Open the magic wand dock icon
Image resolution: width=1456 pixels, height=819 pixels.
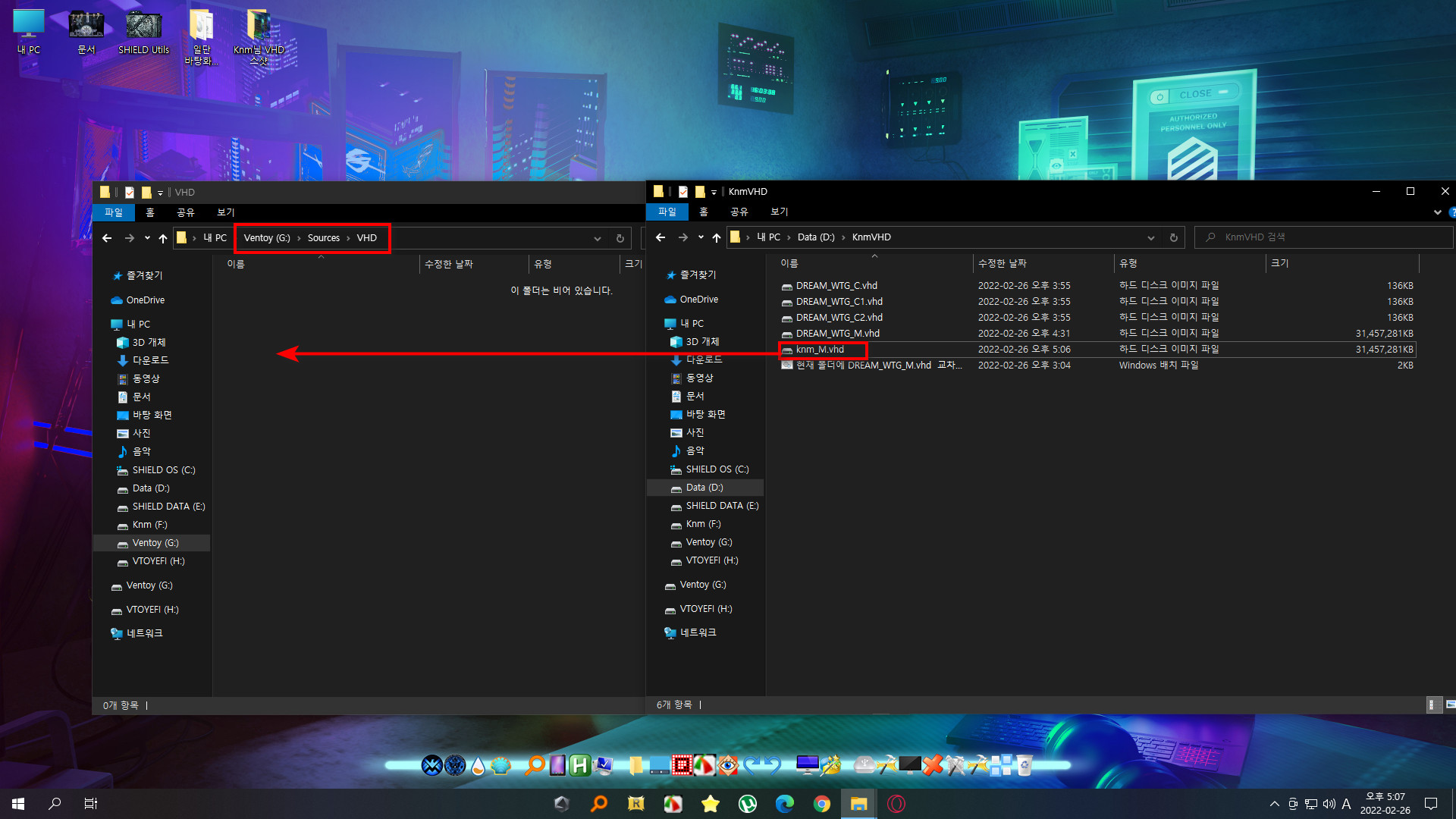[830, 765]
